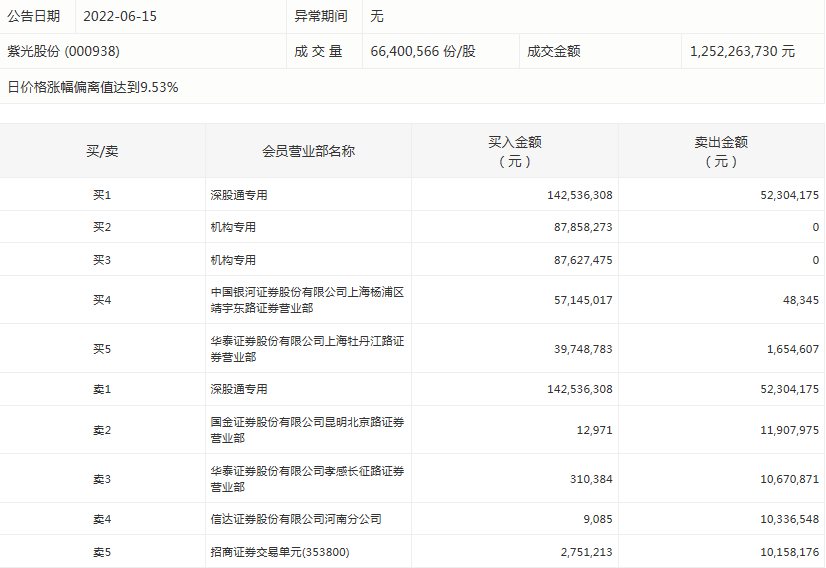This screenshot has width=826, height=568.
Task: Select the buy amount 12,971
Action: click(594, 430)
